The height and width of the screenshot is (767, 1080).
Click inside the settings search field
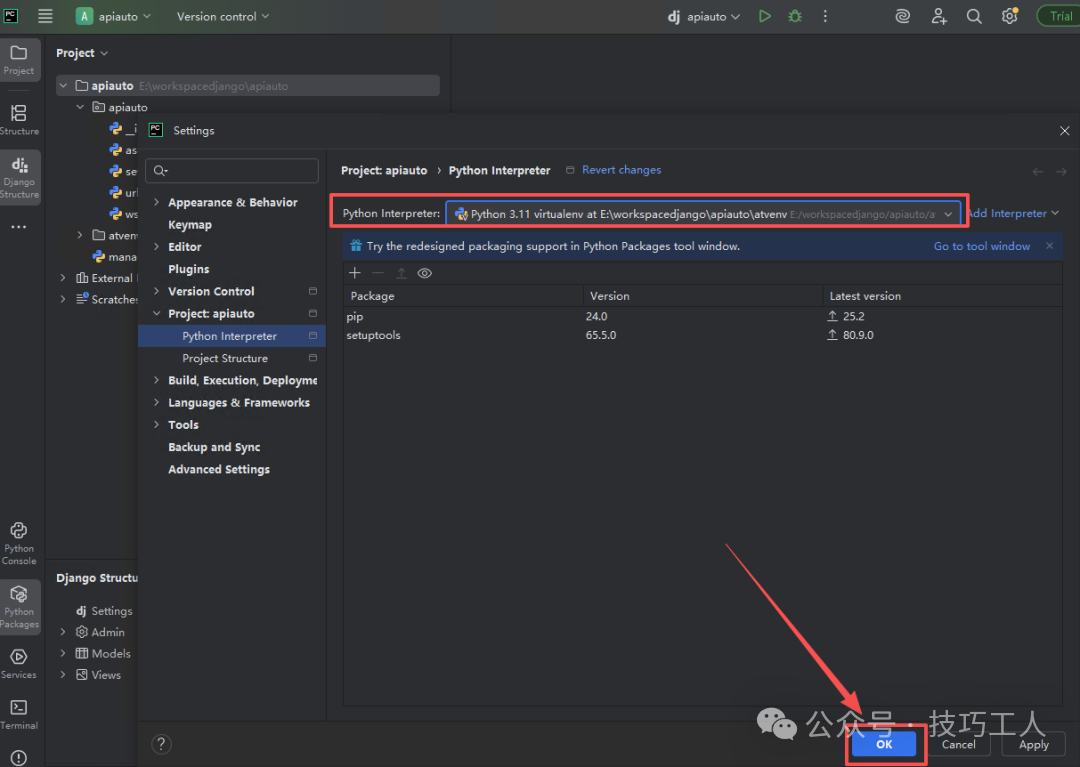coord(232,170)
